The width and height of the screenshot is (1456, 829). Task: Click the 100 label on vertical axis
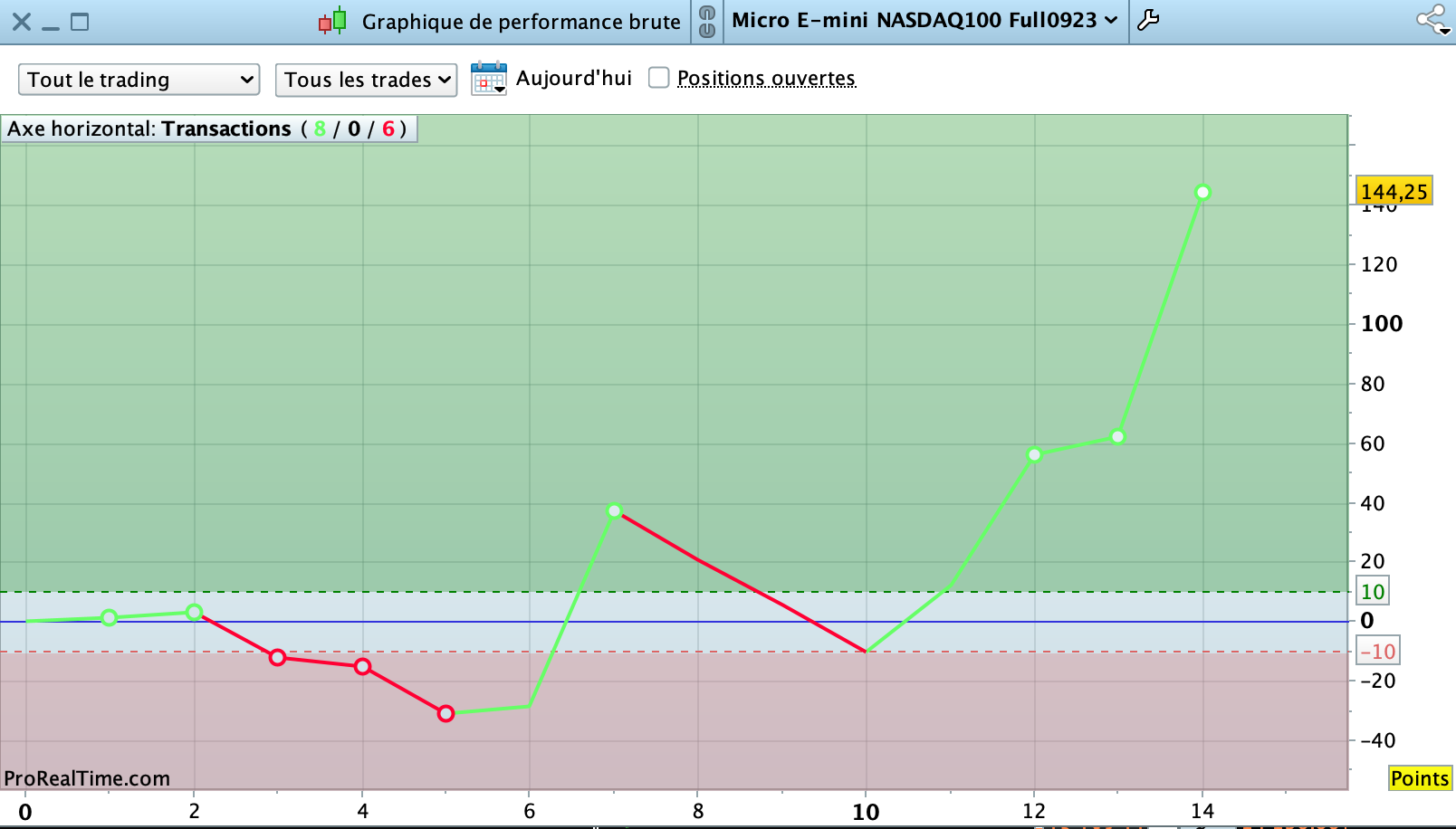click(1382, 324)
